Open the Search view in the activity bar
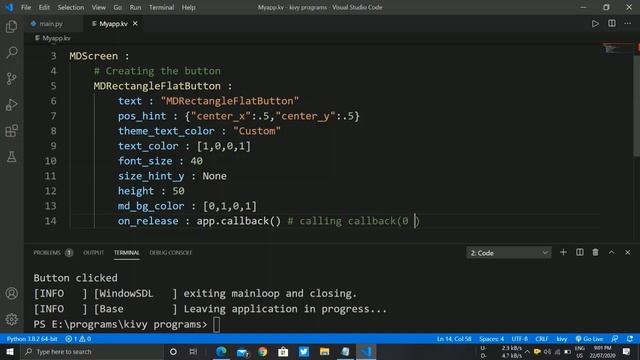 tap(11, 52)
